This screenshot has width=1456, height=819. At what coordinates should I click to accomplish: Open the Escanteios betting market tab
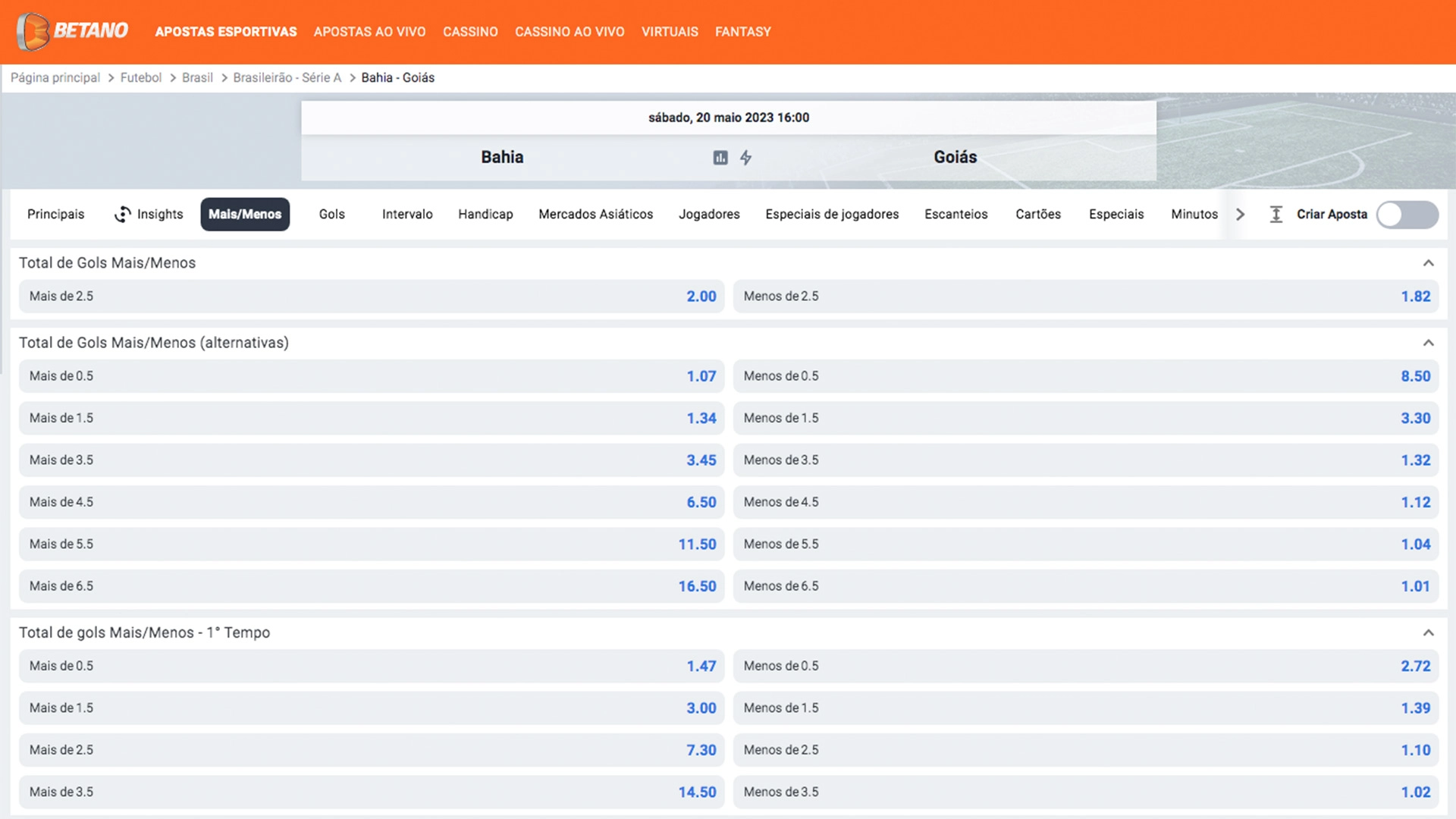click(x=955, y=214)
